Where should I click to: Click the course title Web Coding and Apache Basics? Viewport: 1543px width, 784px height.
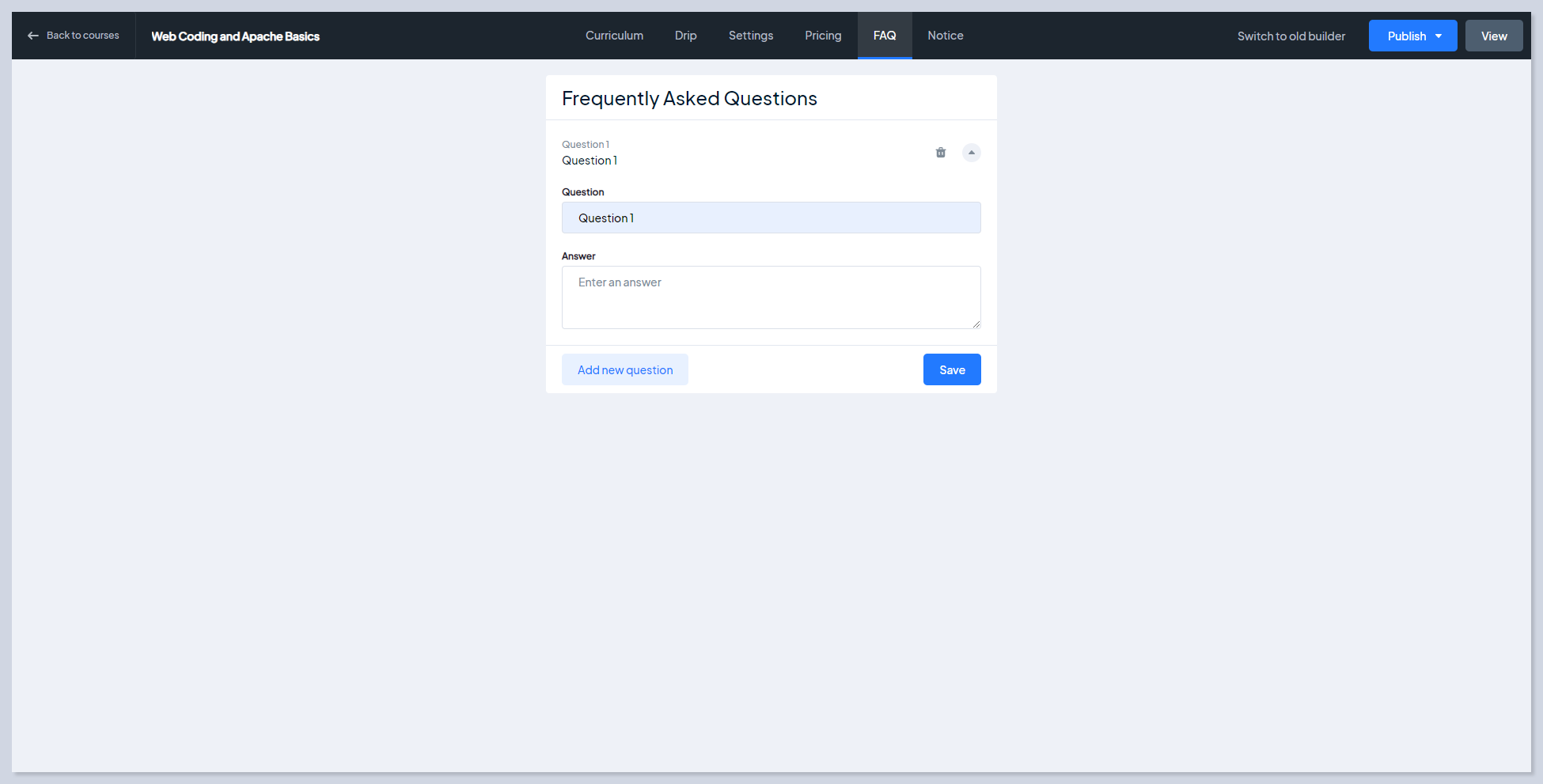coord(235,36)
